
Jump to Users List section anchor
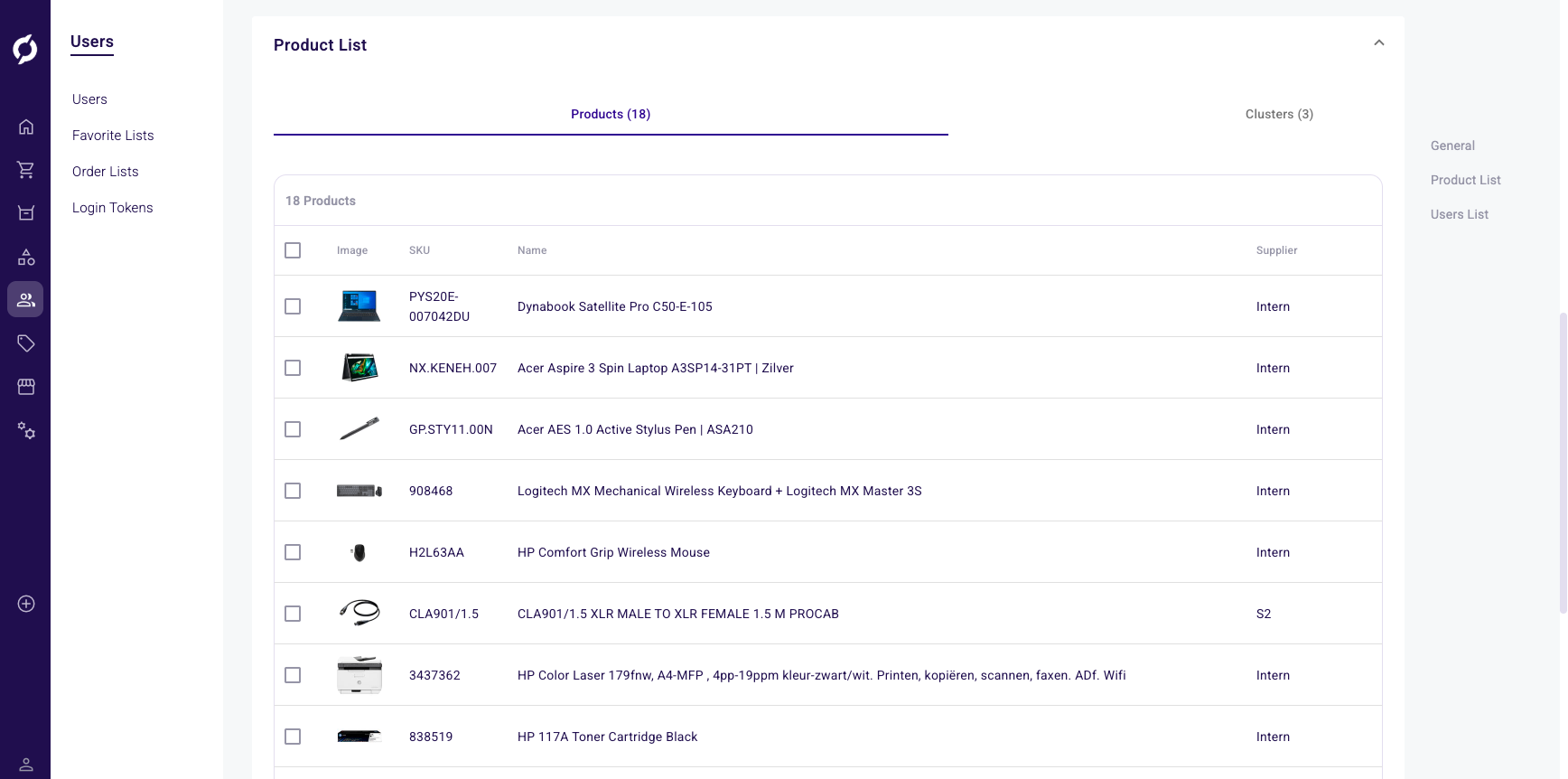[1460, 214]
